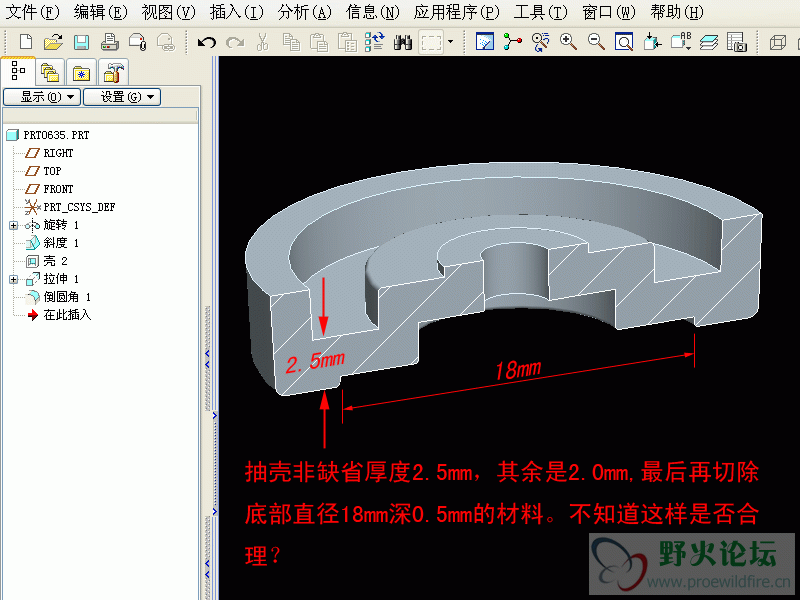The image size is (800, 600).
Task: Switch to the favorites hammer tab
Action: coord(113,72)
